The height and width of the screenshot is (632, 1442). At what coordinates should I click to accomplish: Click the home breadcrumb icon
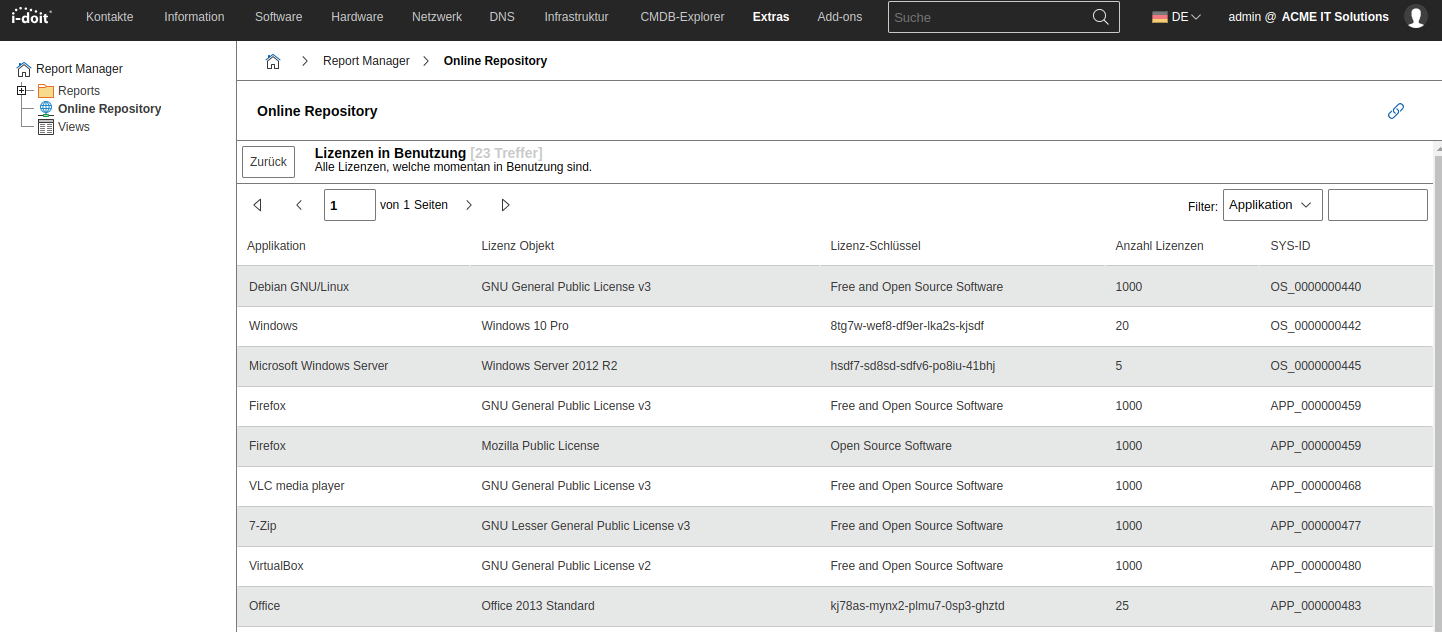[x=273, y=62]
